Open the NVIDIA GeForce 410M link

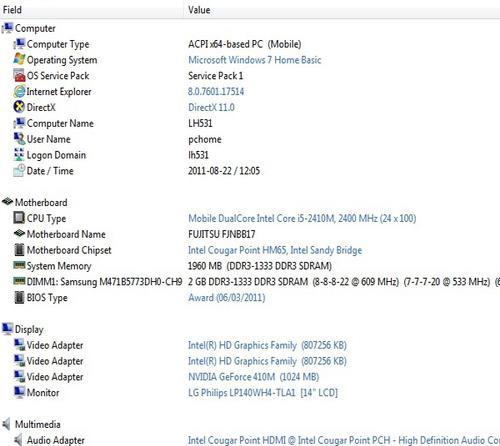point(254,377)
